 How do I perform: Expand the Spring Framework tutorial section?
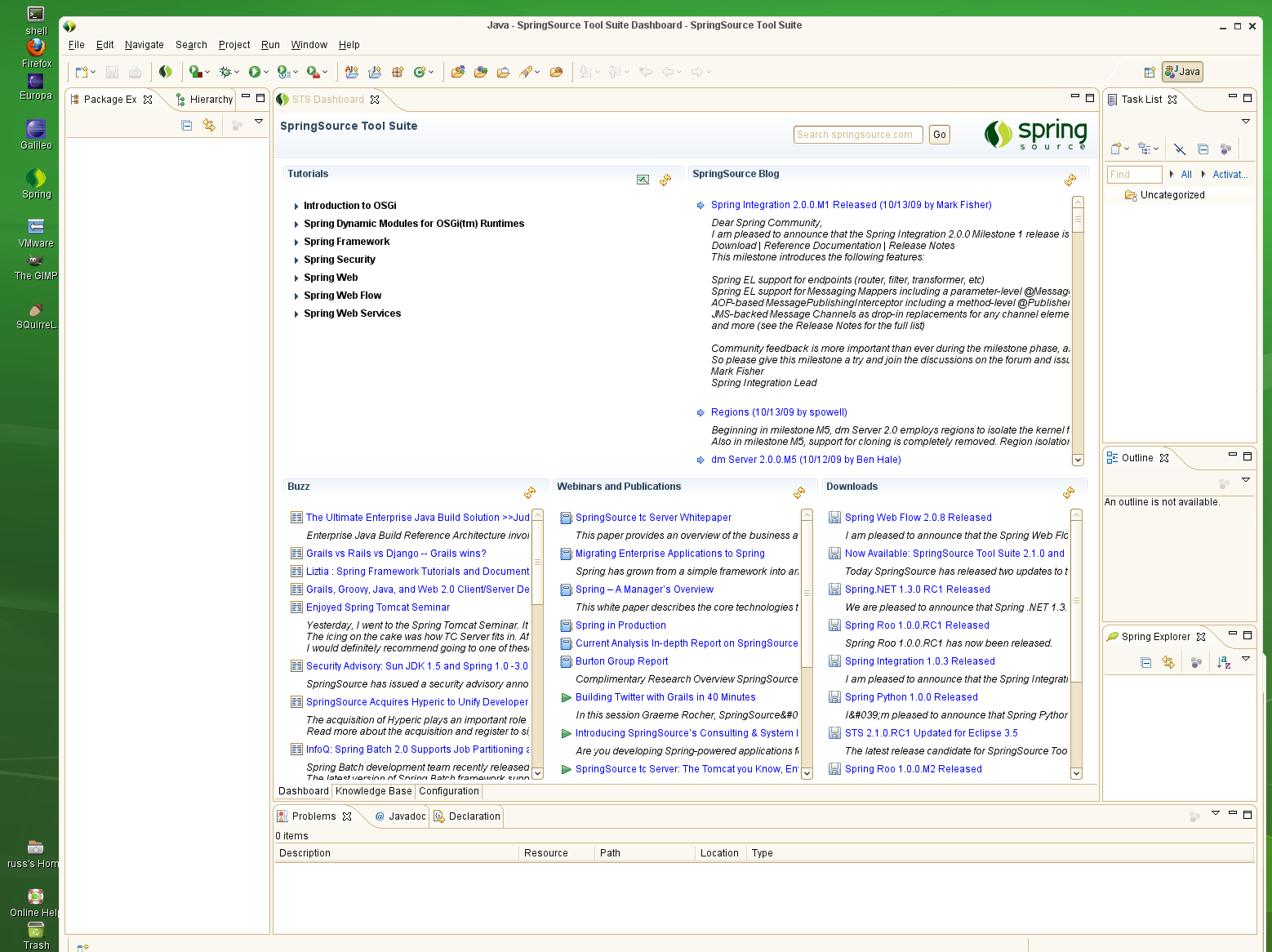[296, 242]
